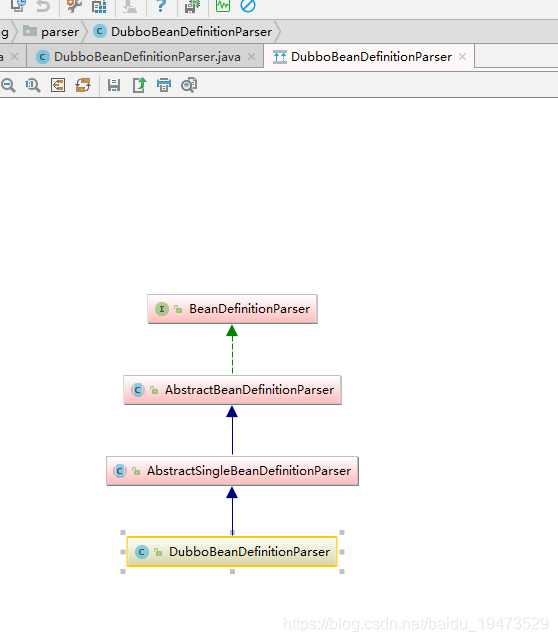
Task: Click the green interface icon on BeanDefinitionParser
Action: tap(162, 309)
